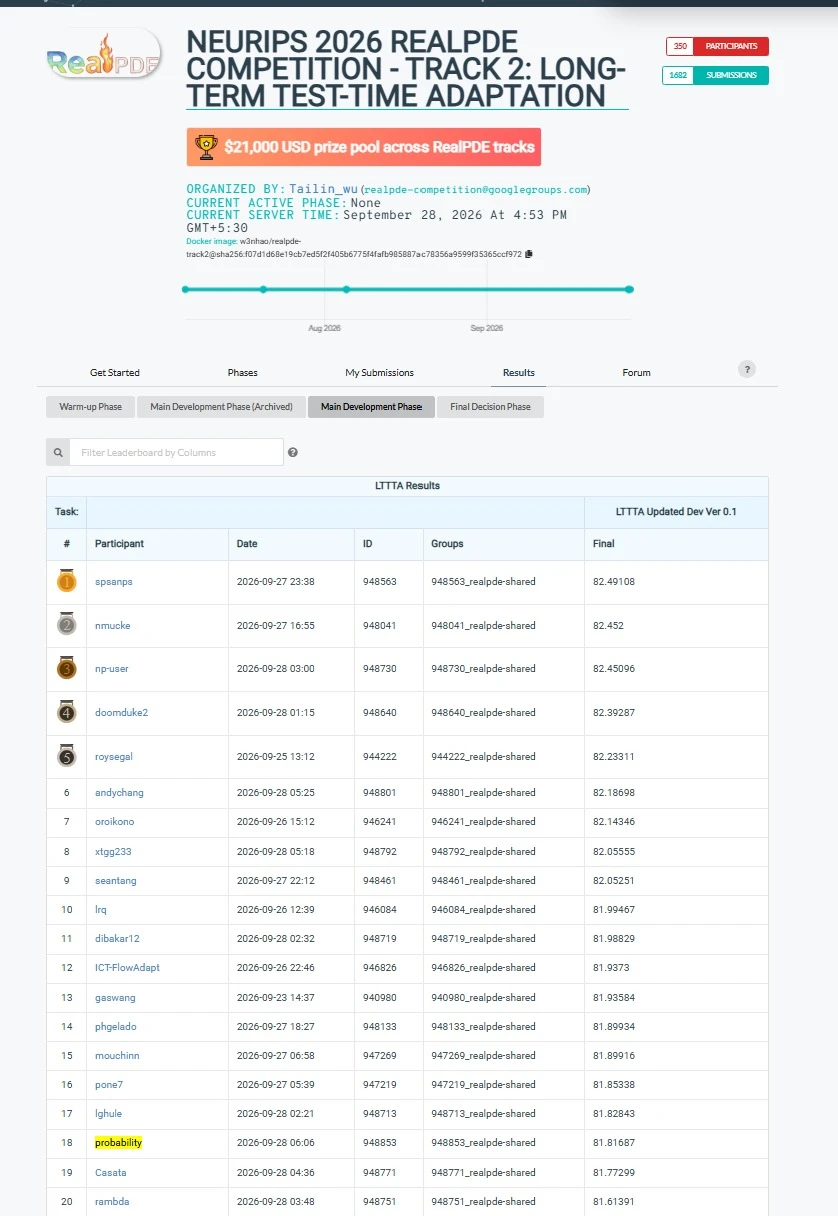The image size is (838, 1216).
Task: Open participant oroikono profile link
Action: click(114, 822)
